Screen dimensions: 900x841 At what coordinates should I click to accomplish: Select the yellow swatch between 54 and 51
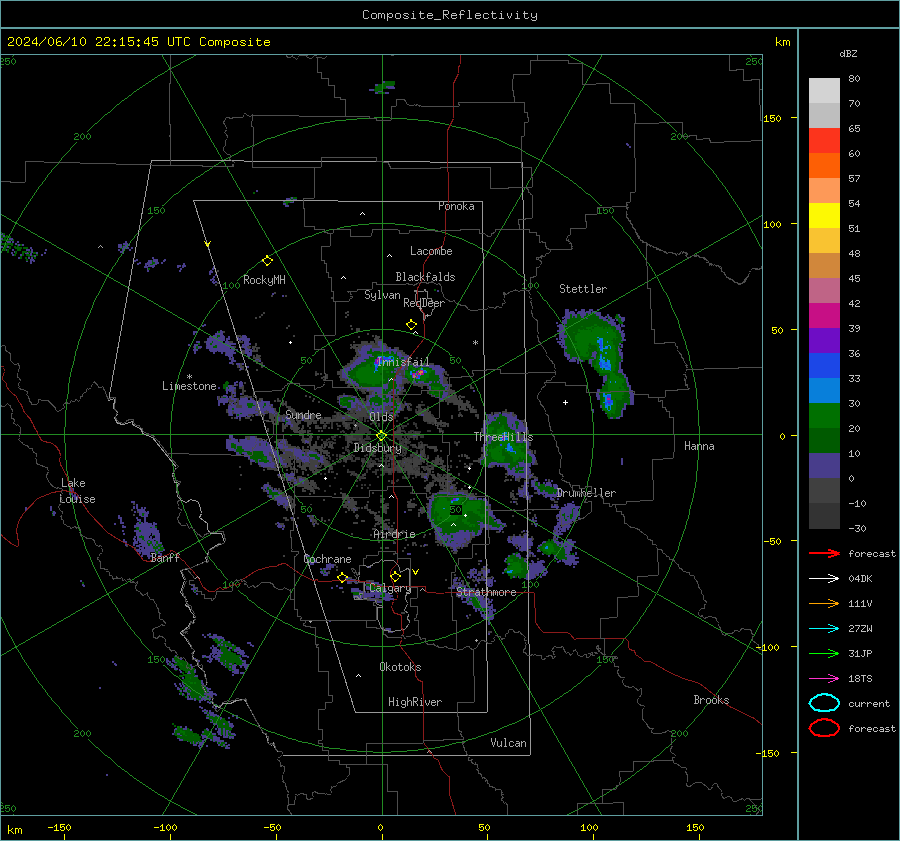[824, 215]
